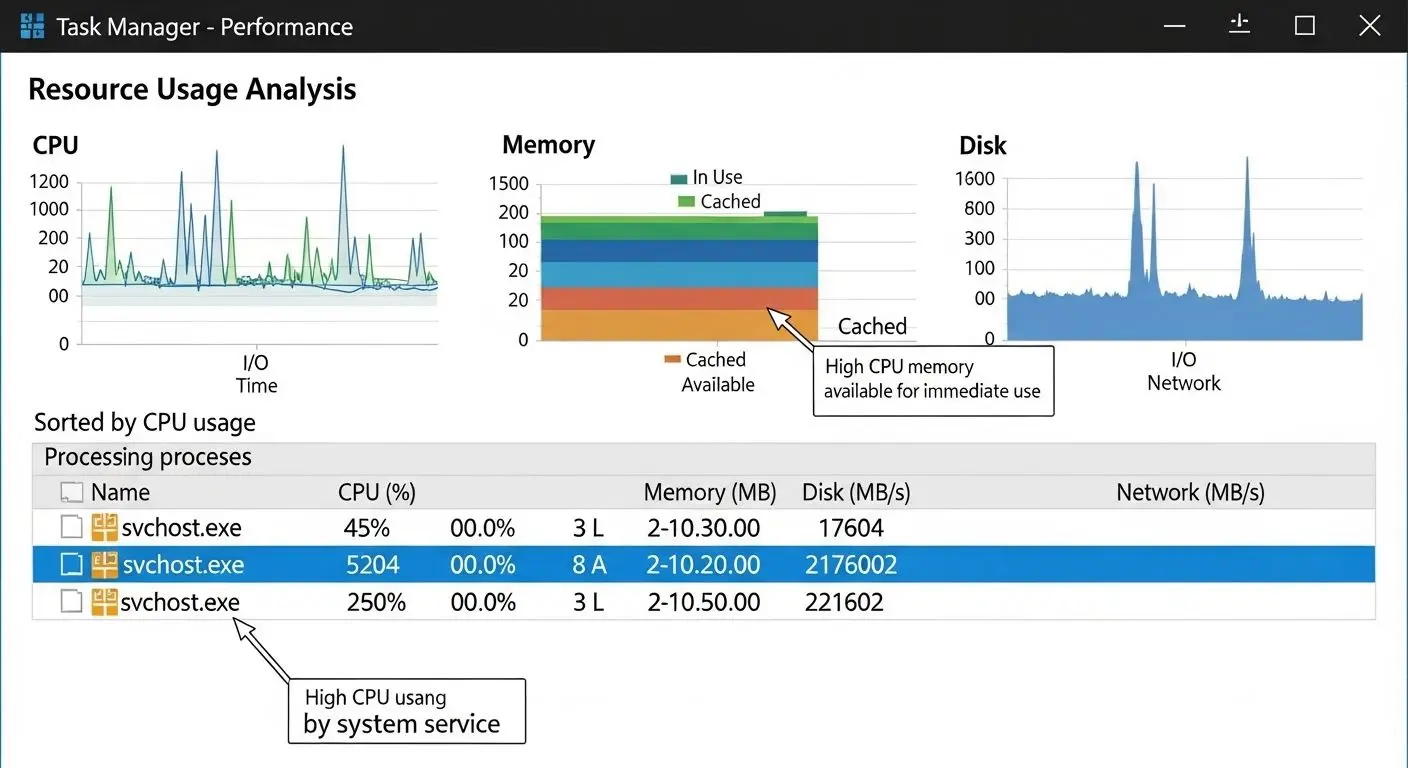The height and width of the screenshot is (768, 1408).
Task: Click the svchost.exe icon in the 45% CPU row
Action: (104, 527)
